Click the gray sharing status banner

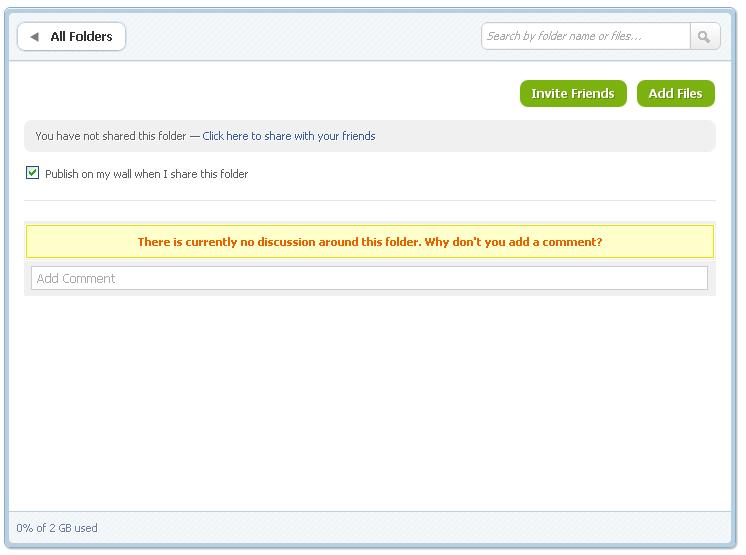(370, 136)
